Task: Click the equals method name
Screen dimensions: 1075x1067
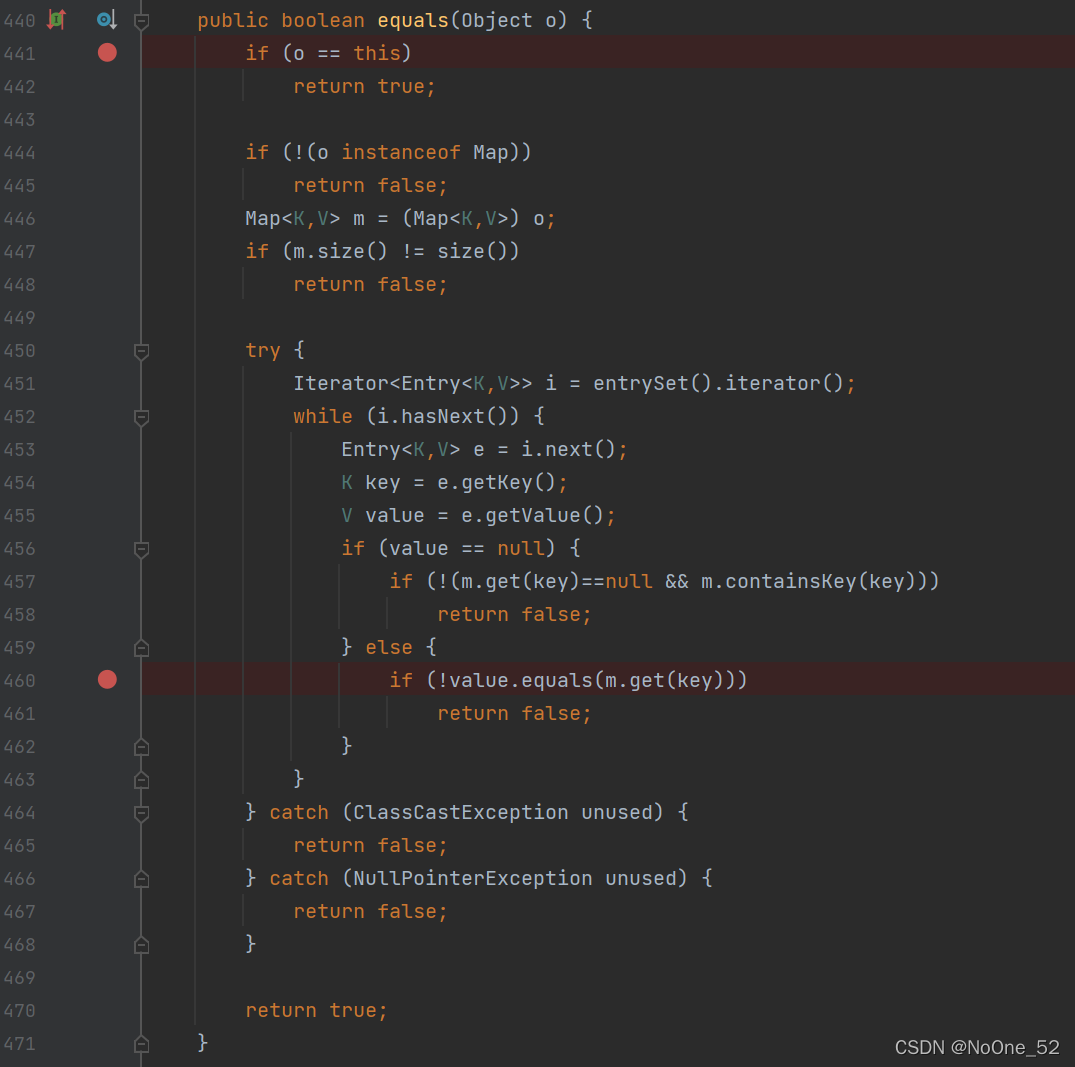Action: [x=413, y=21]
